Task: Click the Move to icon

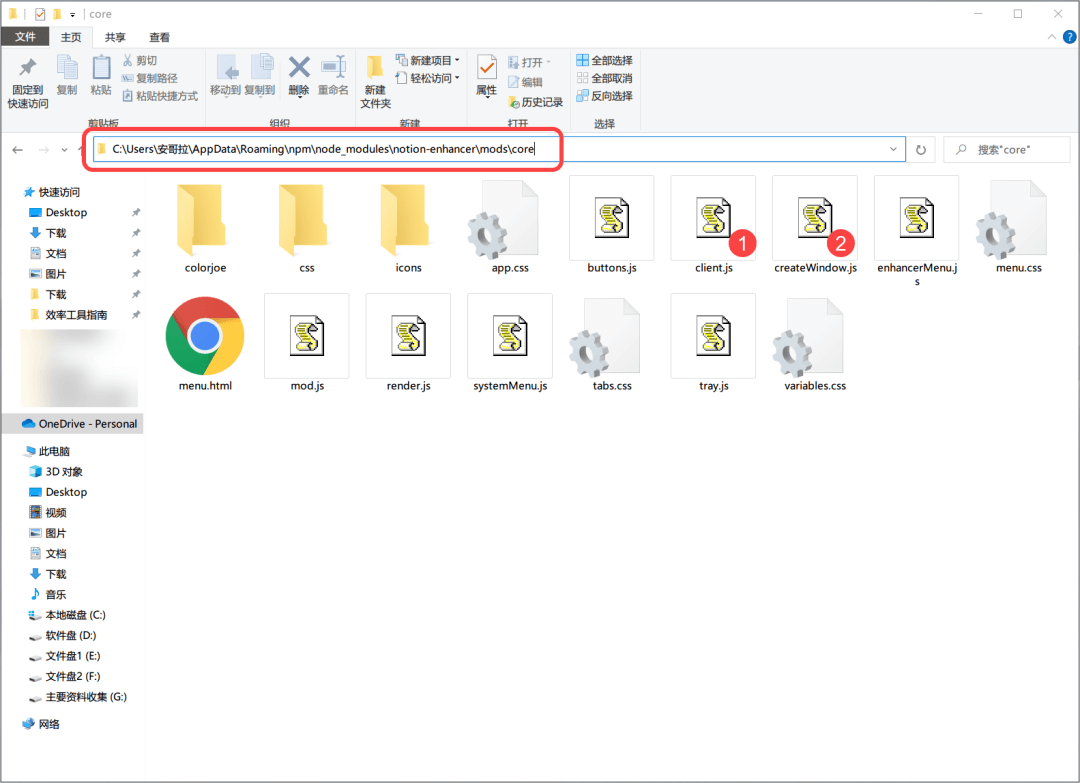Action: [226, 67]
